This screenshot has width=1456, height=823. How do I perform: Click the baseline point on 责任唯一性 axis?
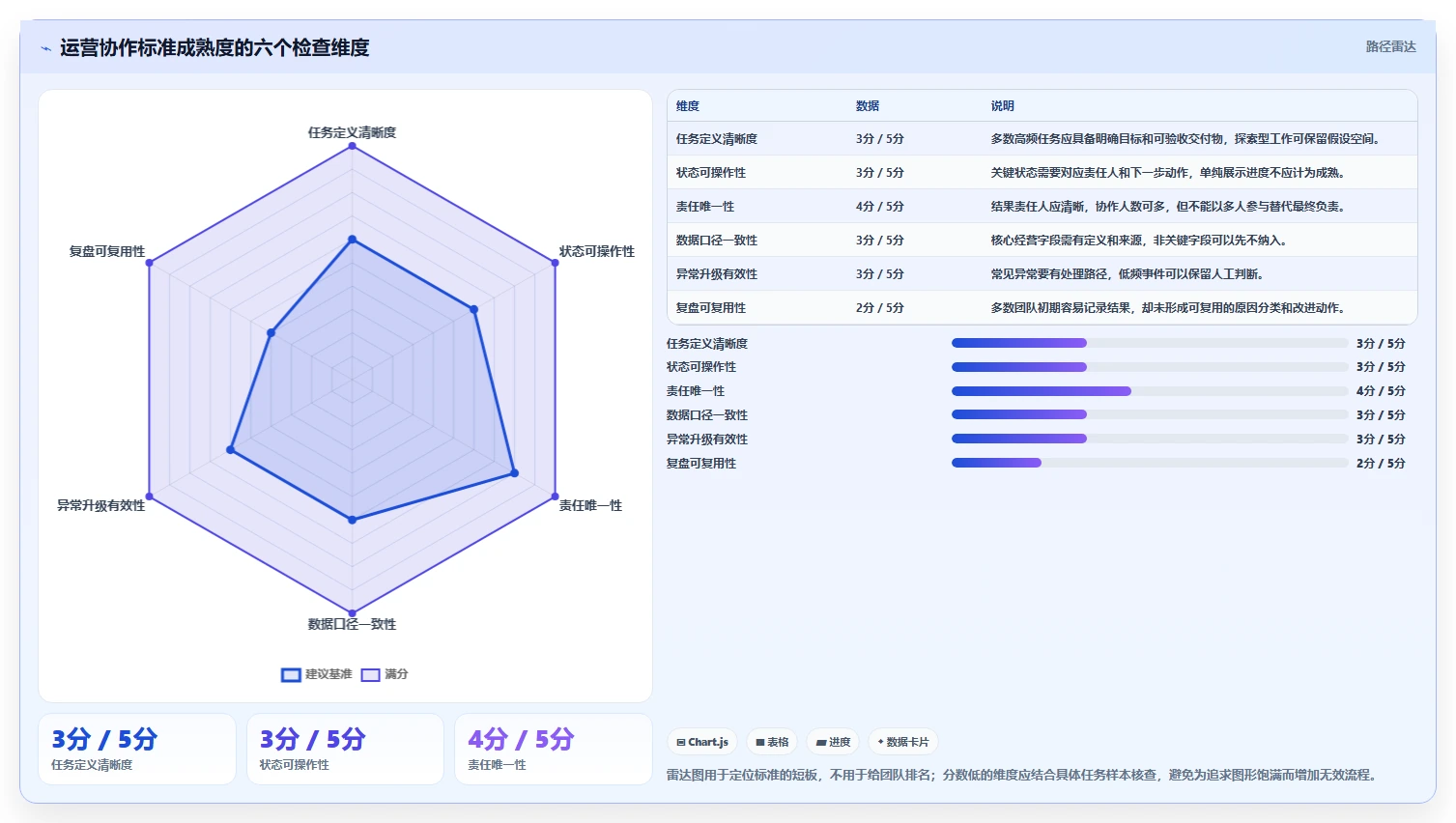514,473
